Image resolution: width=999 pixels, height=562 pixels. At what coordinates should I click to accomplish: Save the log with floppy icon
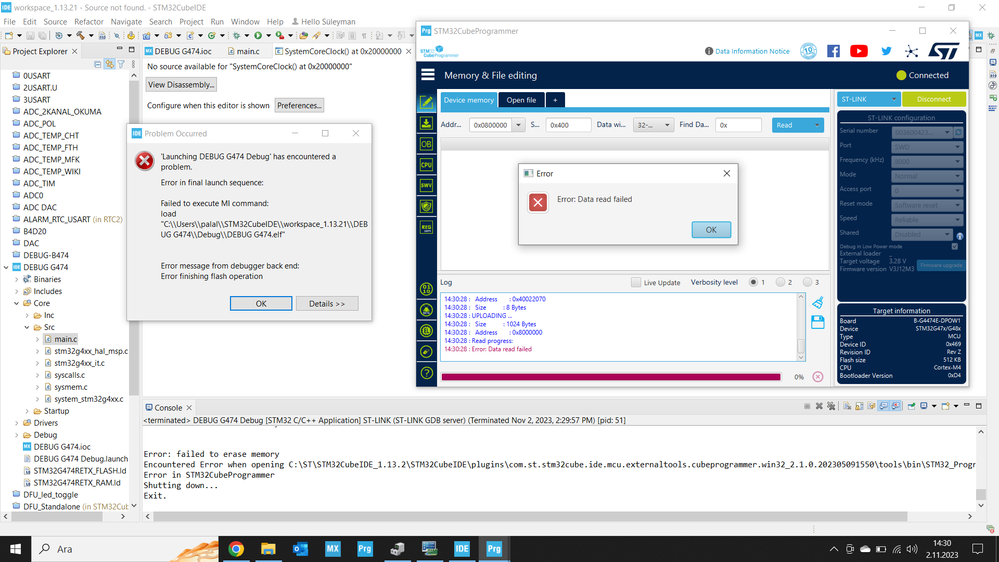[x=818, y=322]
